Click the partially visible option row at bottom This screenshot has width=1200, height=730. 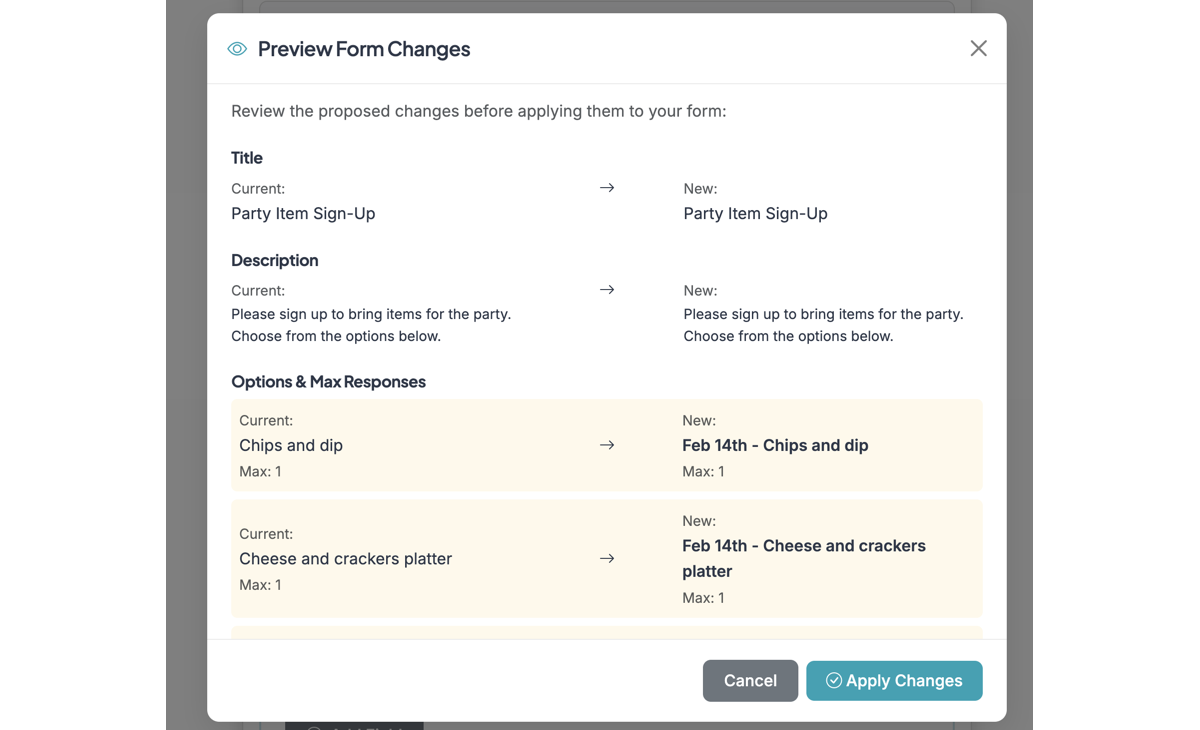click(607, 634)
